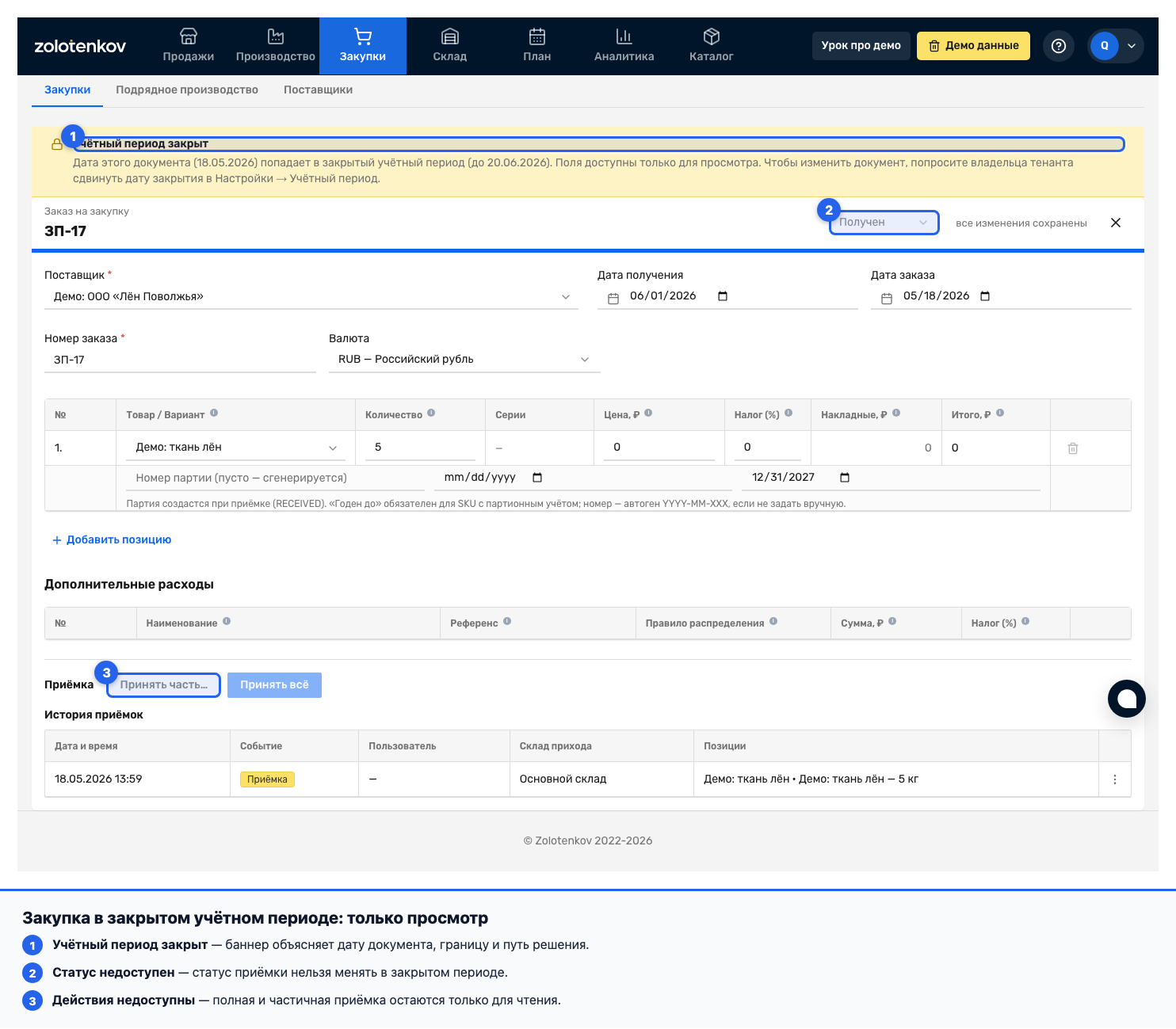Click the info icon next to Сумма, ₽
Screen dimensions: 1176x1029
tap(892, 622)
